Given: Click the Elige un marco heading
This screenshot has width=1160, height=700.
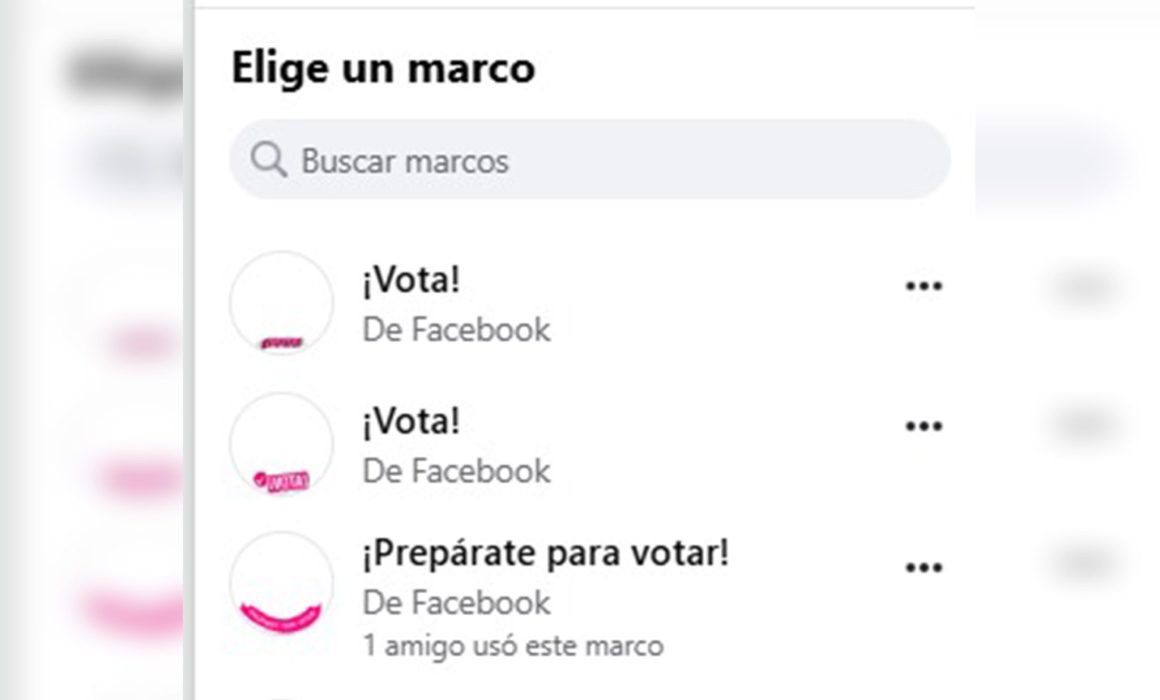Looking at the screenshot, I should click(x=383, y=68).
